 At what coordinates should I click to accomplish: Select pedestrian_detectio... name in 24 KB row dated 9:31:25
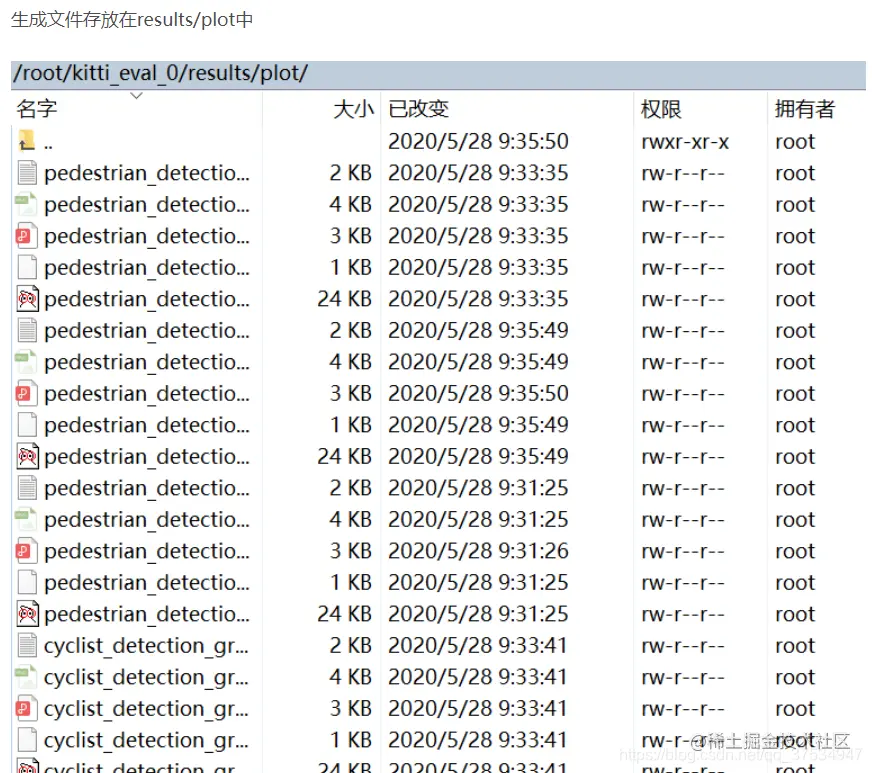tap(147, 615)
